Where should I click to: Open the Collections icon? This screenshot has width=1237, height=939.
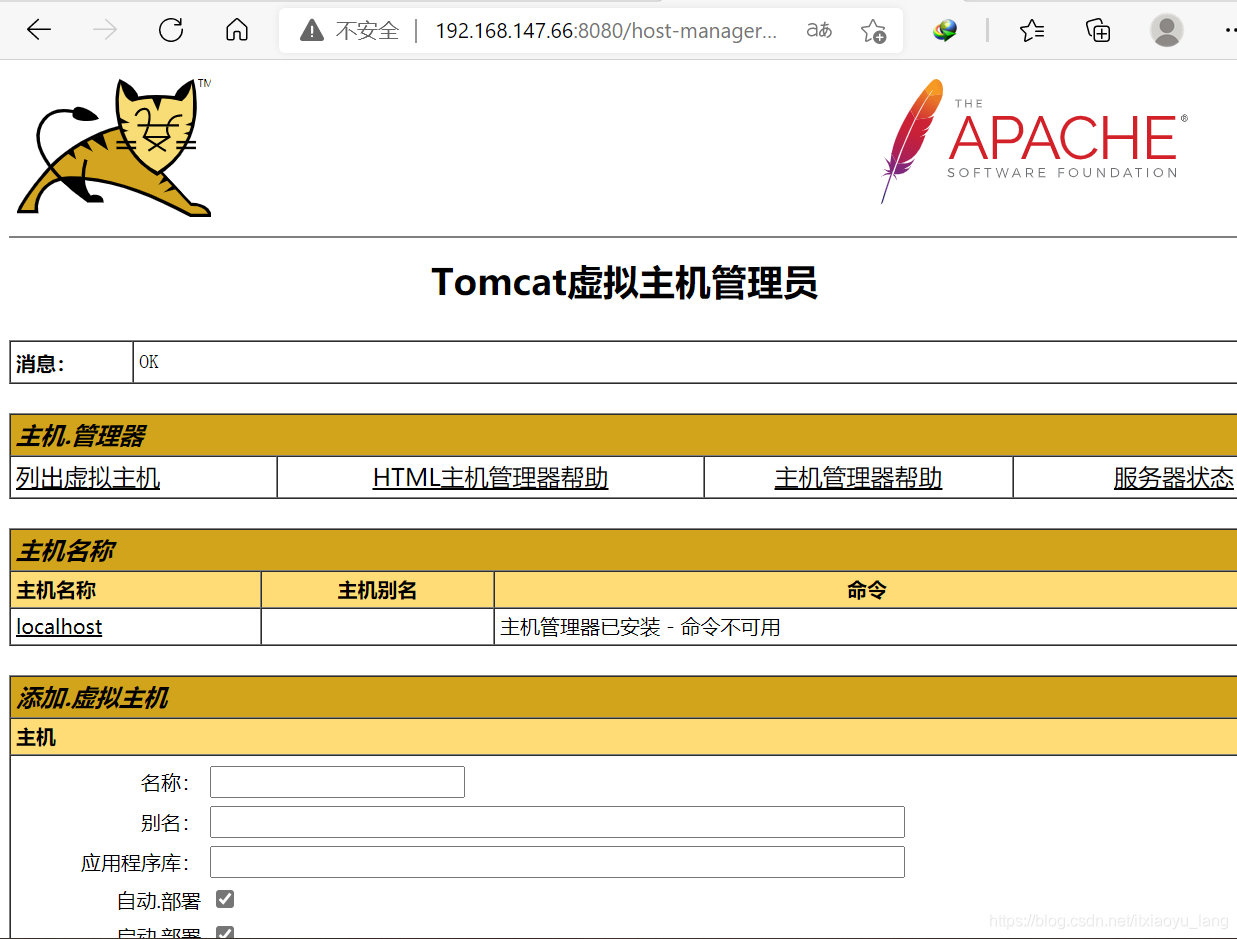pos(1098,30)
